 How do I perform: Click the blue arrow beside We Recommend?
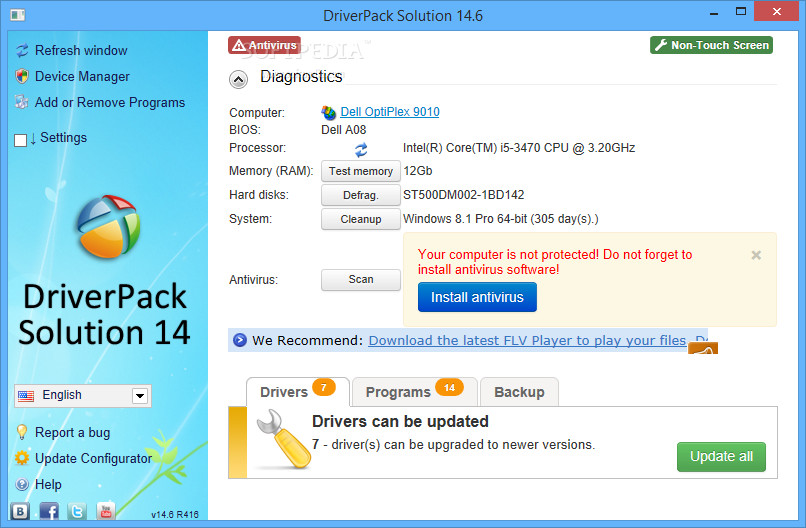[x=240, y=340]
